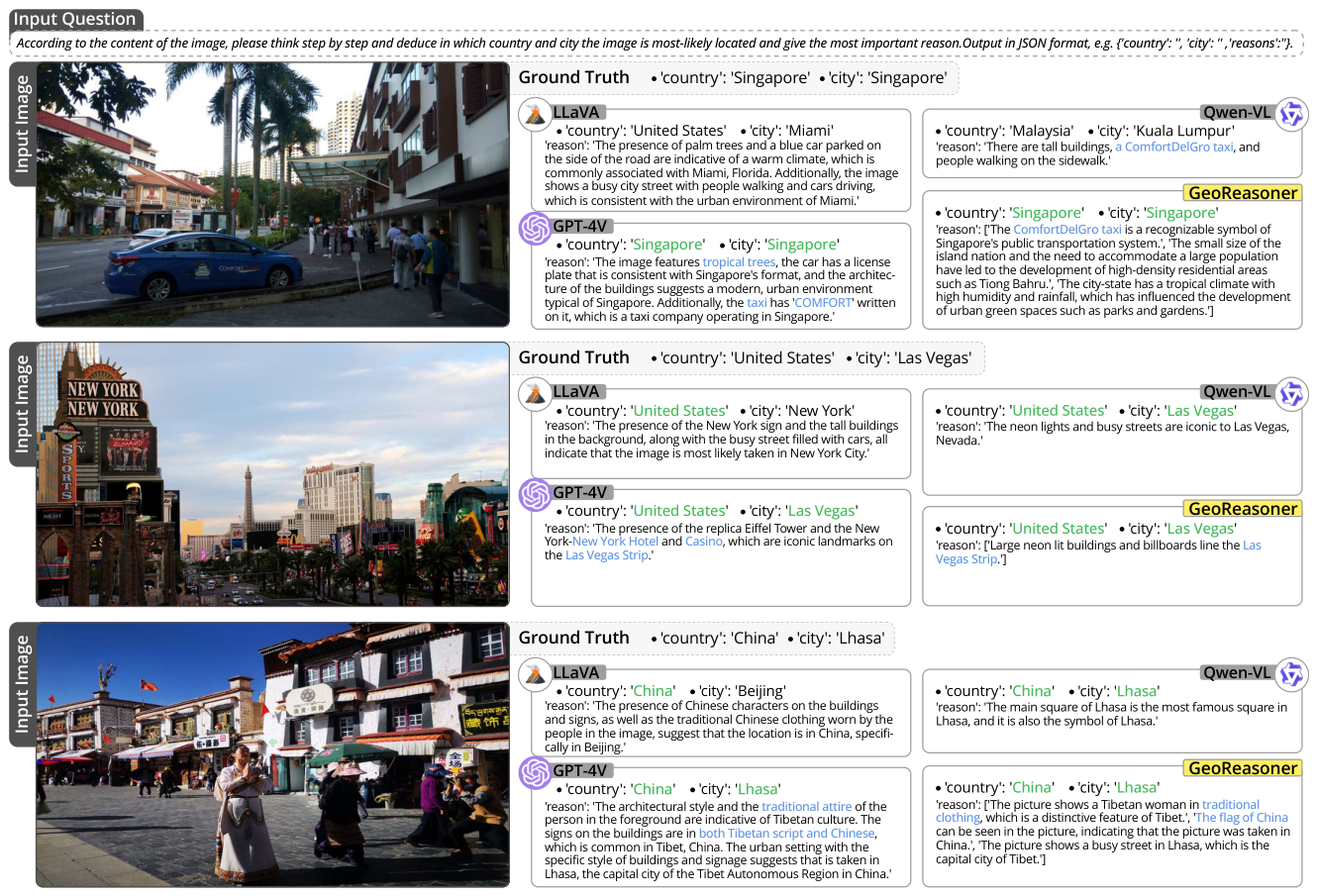Open the Lhasa square photo with the woman in white
1317x896 pixels.
coord(272,754)
